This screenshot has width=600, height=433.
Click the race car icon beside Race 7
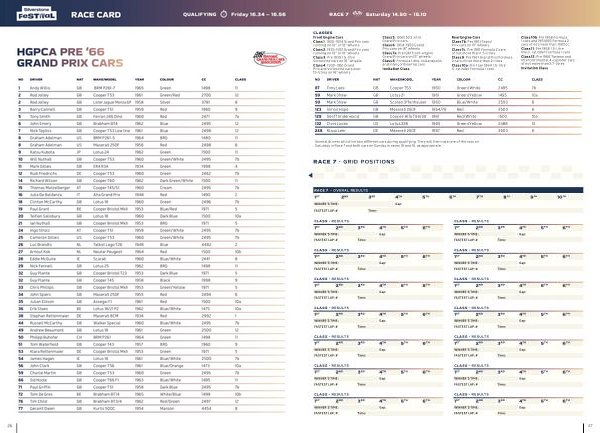click(x=357, y=14)
